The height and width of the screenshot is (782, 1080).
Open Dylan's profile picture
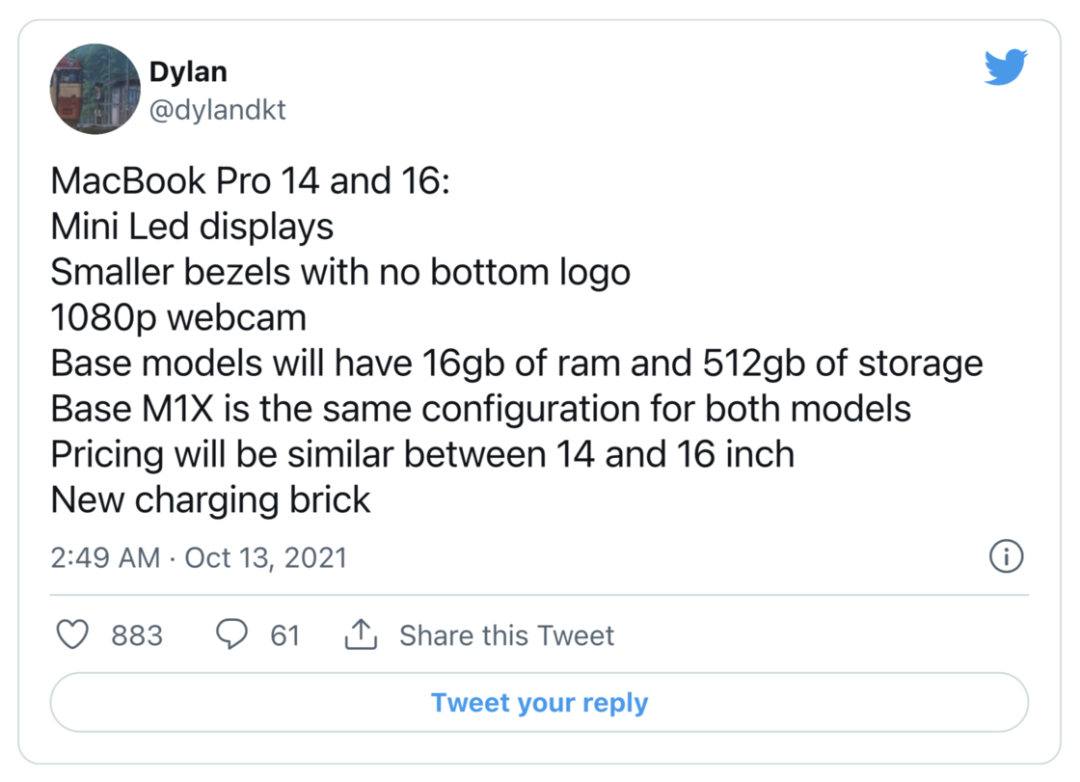[95, 89]
